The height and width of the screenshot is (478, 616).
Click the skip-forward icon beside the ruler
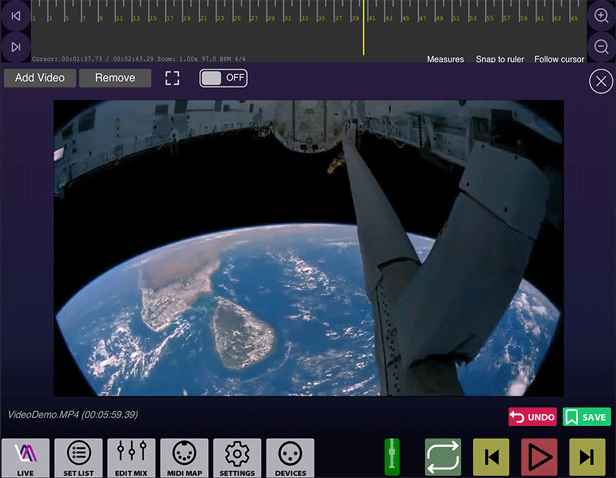click(x=16, y=47)
